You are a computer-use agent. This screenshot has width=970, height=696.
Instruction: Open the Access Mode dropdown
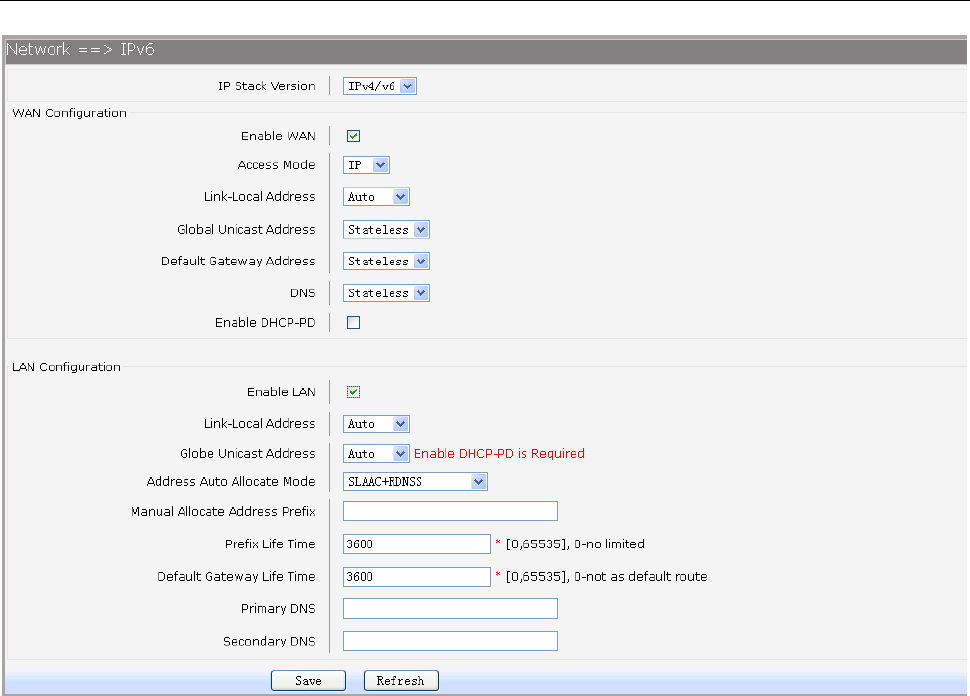[366, 165]
